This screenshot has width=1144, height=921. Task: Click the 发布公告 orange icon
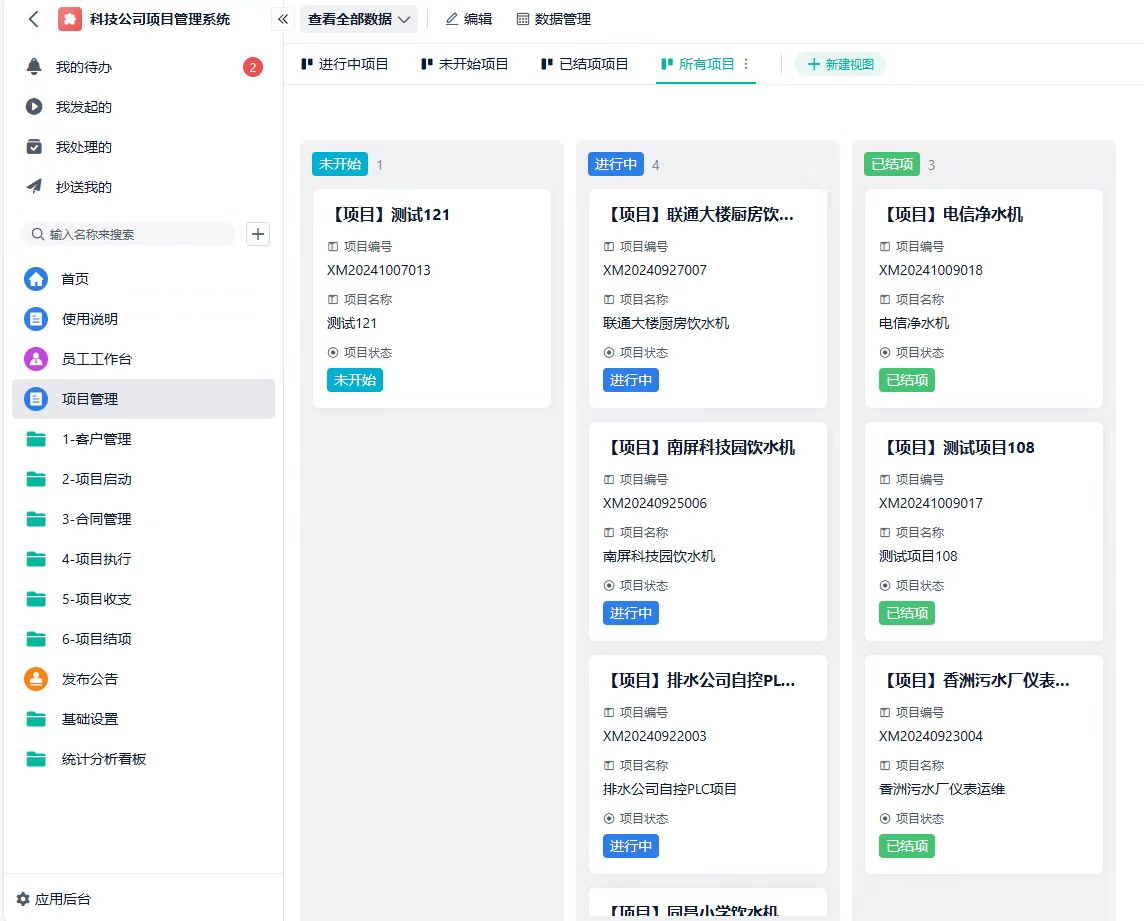point(36,679)
